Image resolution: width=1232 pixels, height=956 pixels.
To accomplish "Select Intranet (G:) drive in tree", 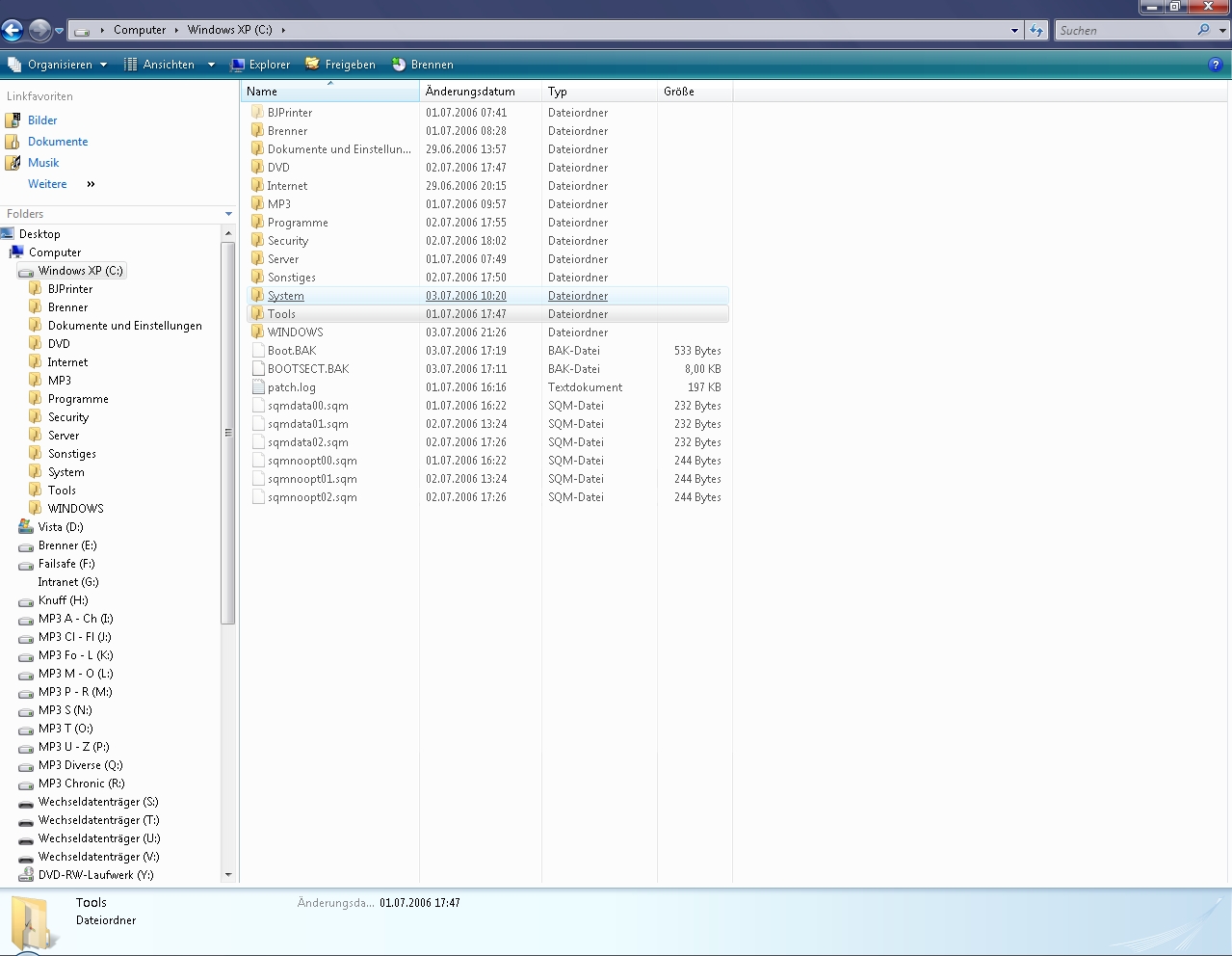I will point(68,582).
